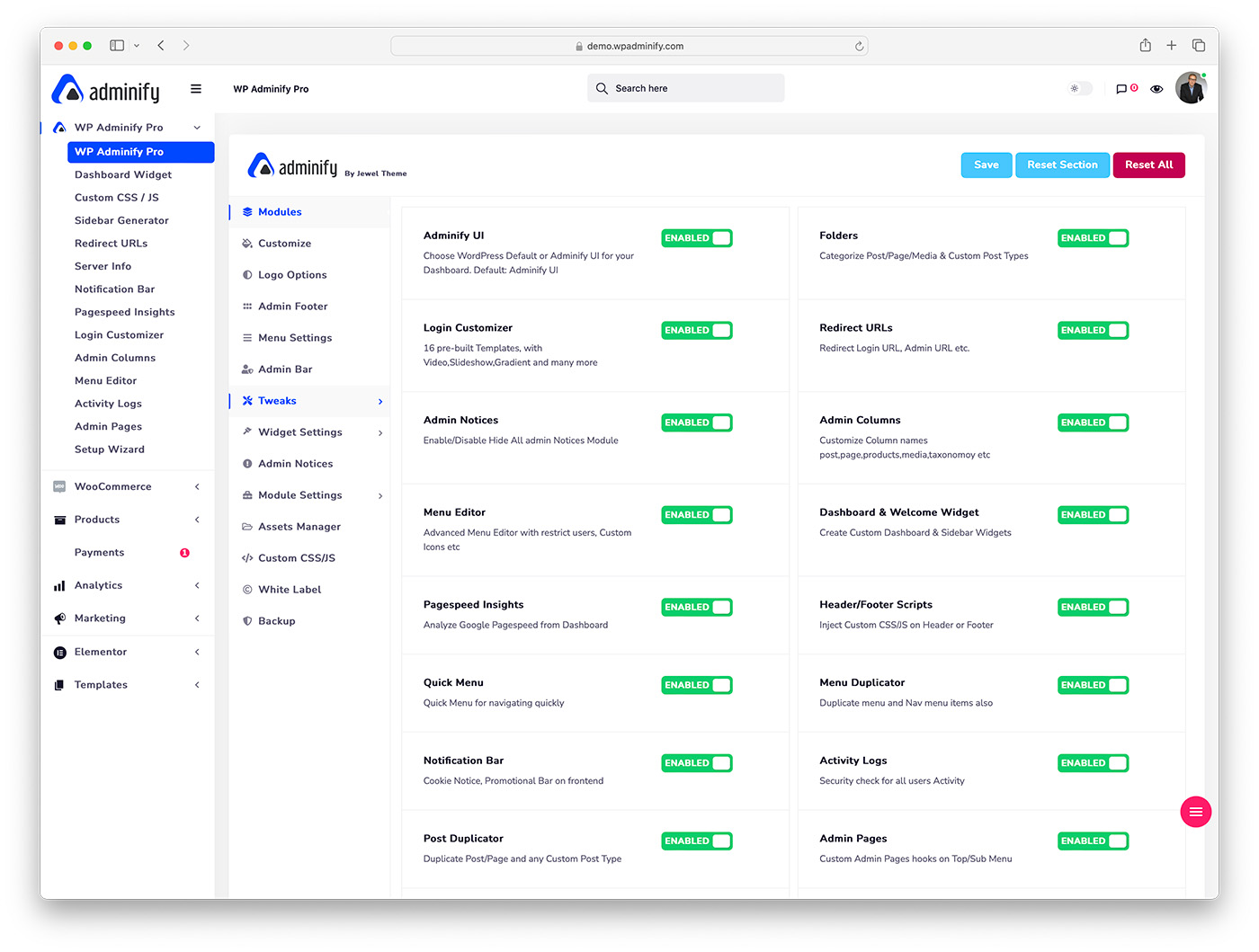Switch off the Admin Columns module
Viewport: 1259px width, 952px height.
click(x=1093, y=423)
